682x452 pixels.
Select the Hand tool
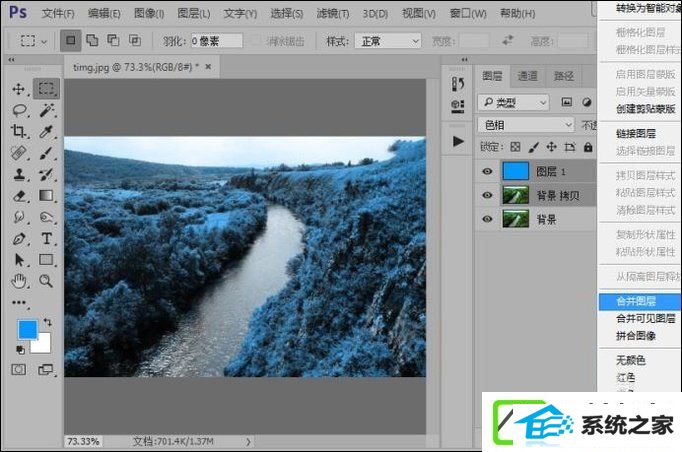click(19, 281)
